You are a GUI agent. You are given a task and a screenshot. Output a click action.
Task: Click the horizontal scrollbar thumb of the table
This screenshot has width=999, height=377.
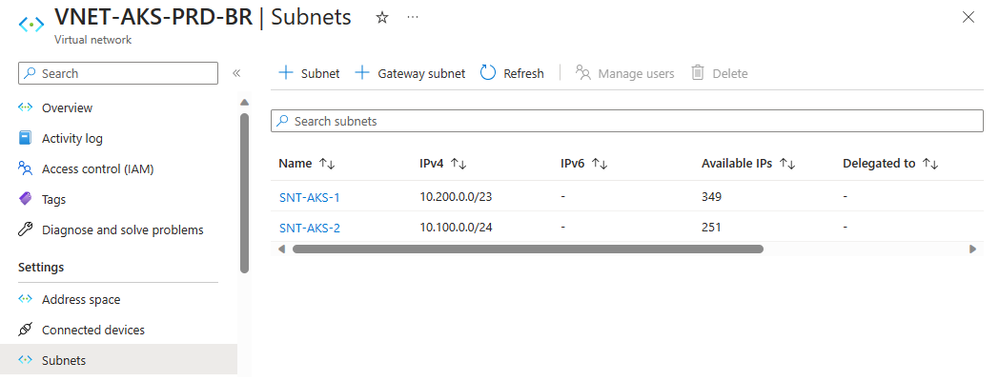pyautogui.click(x=528, y=249)
